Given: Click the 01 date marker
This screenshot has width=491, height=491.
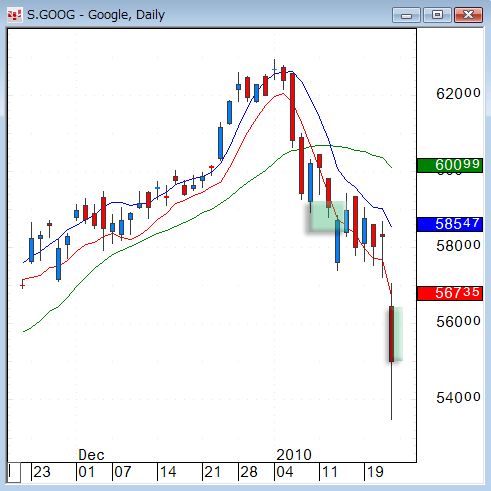Looking at the screenshot, I should (x=87, y=472).
